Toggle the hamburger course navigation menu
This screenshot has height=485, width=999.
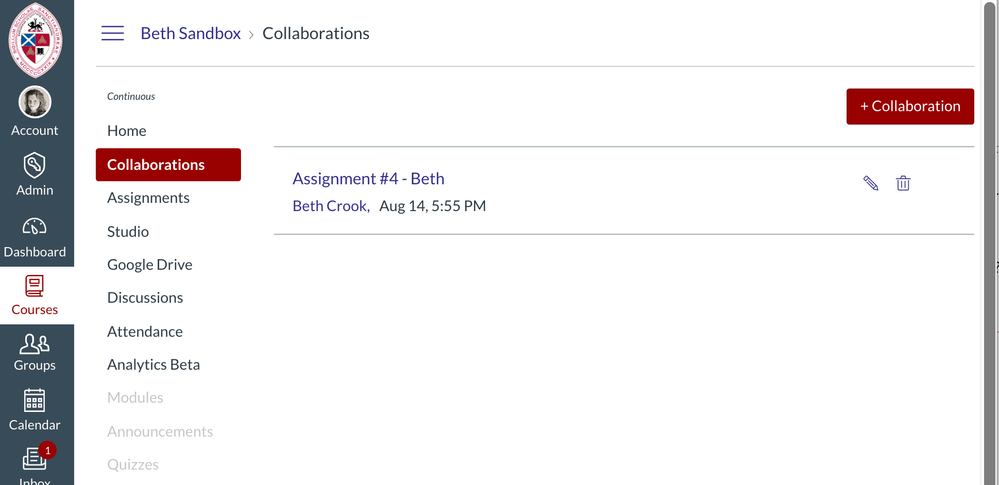[x=113, y=33]
